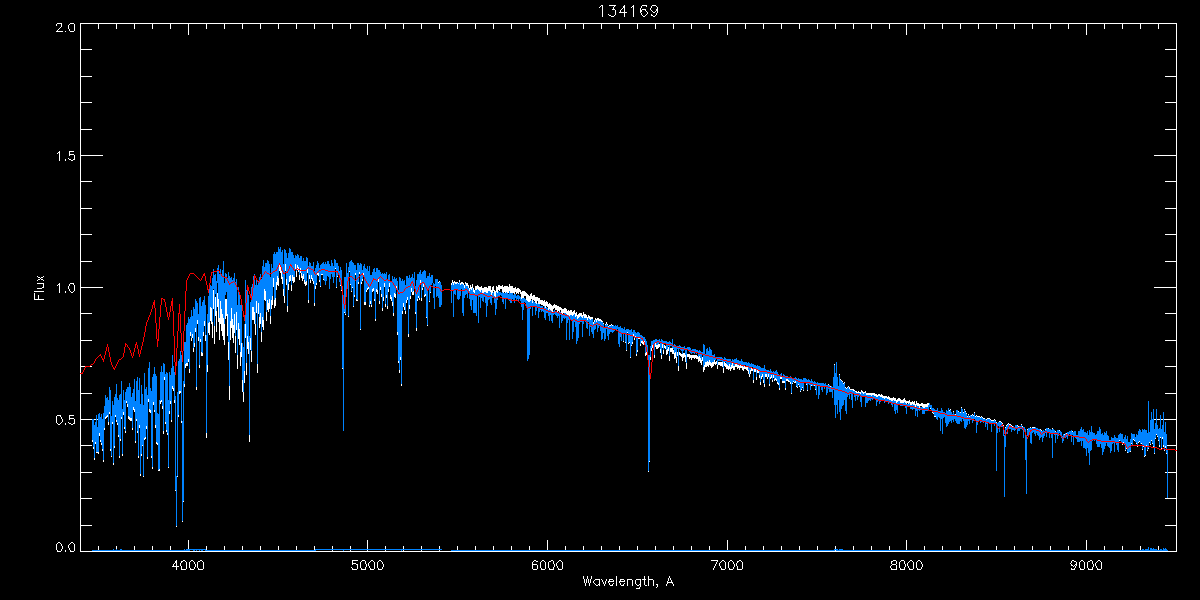Click the deepest absorption dip just below 4000
The width and height of the screenshot is (1200, 600).
click(177, 523)
